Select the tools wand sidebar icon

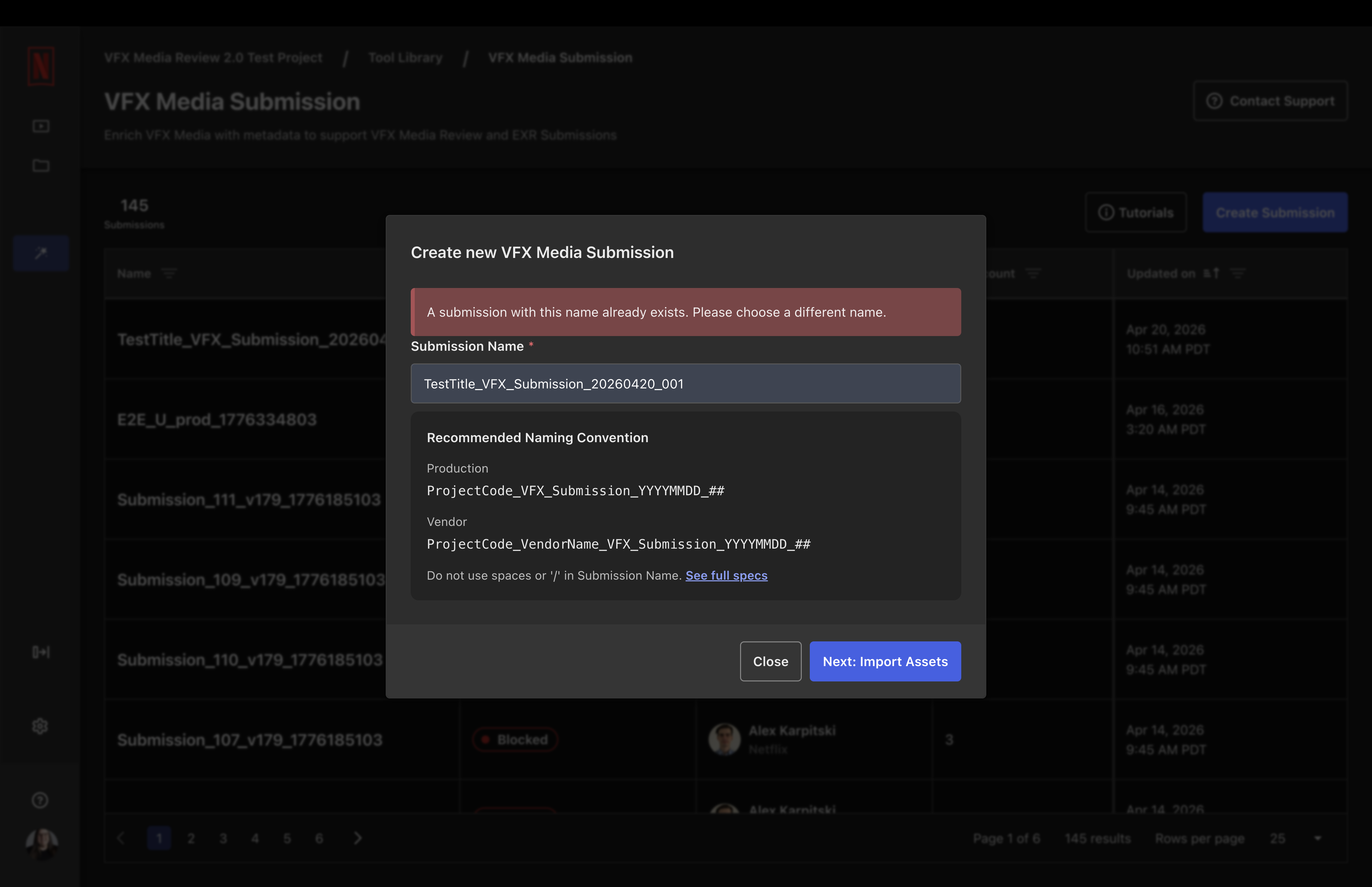click(41, 253)
